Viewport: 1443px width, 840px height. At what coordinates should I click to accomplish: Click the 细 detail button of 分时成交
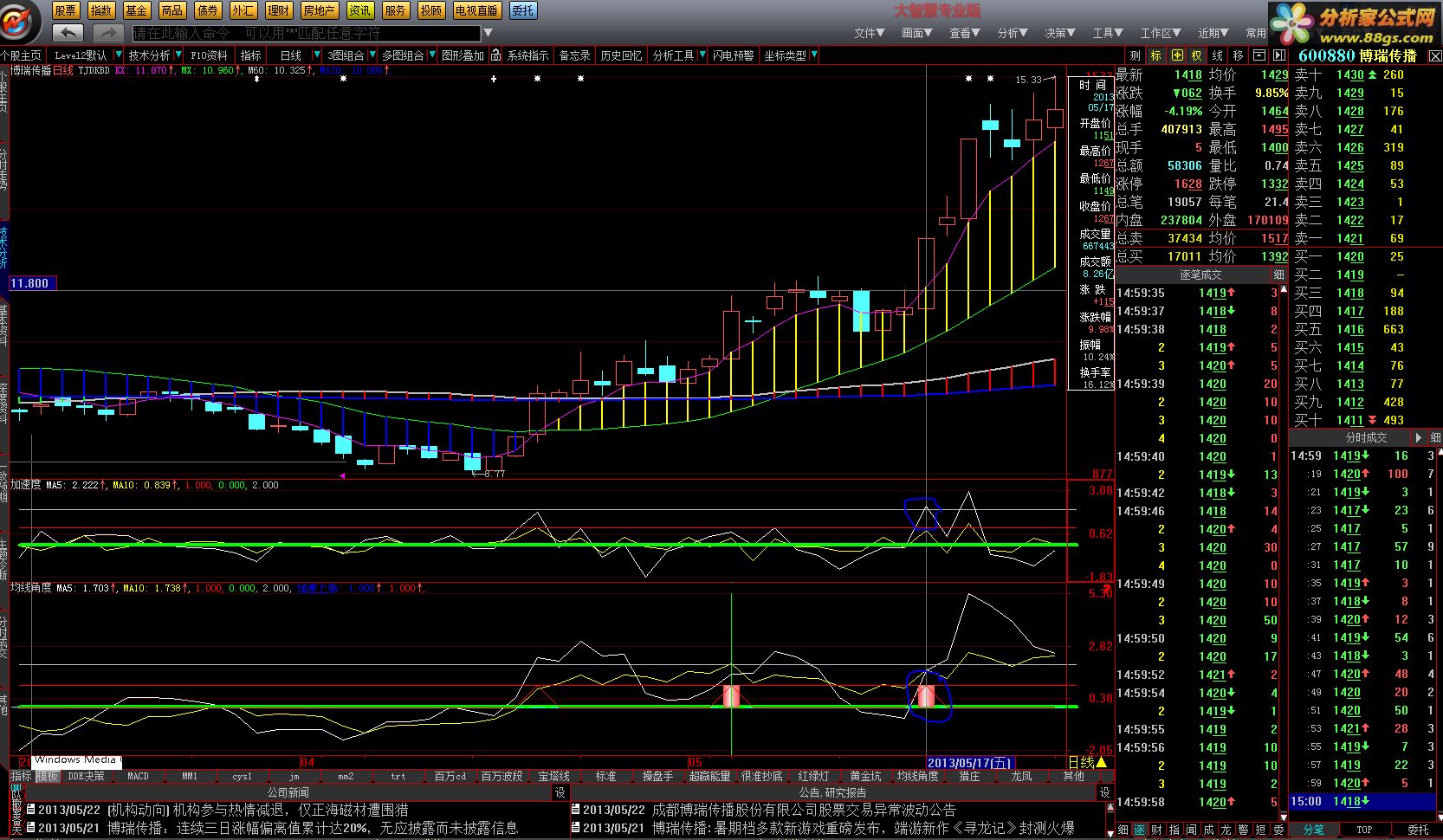[1434, 437]
